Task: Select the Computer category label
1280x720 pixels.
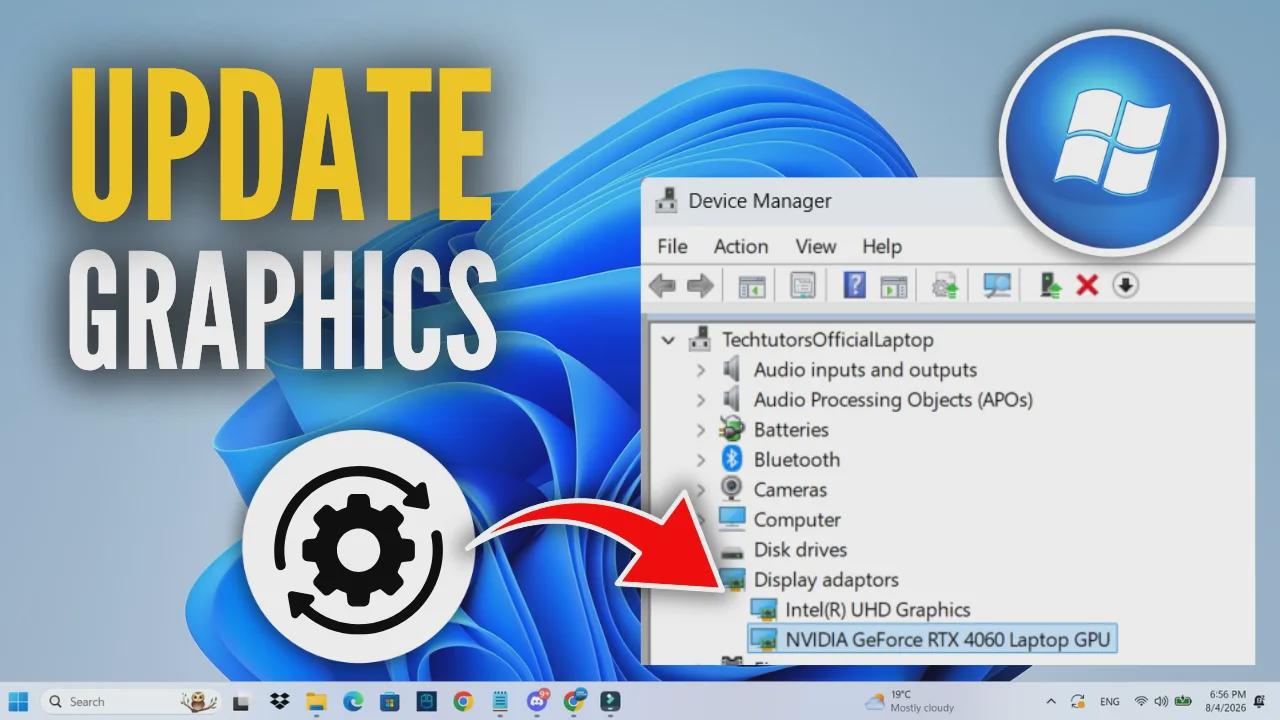Action: tap(797, 519)
